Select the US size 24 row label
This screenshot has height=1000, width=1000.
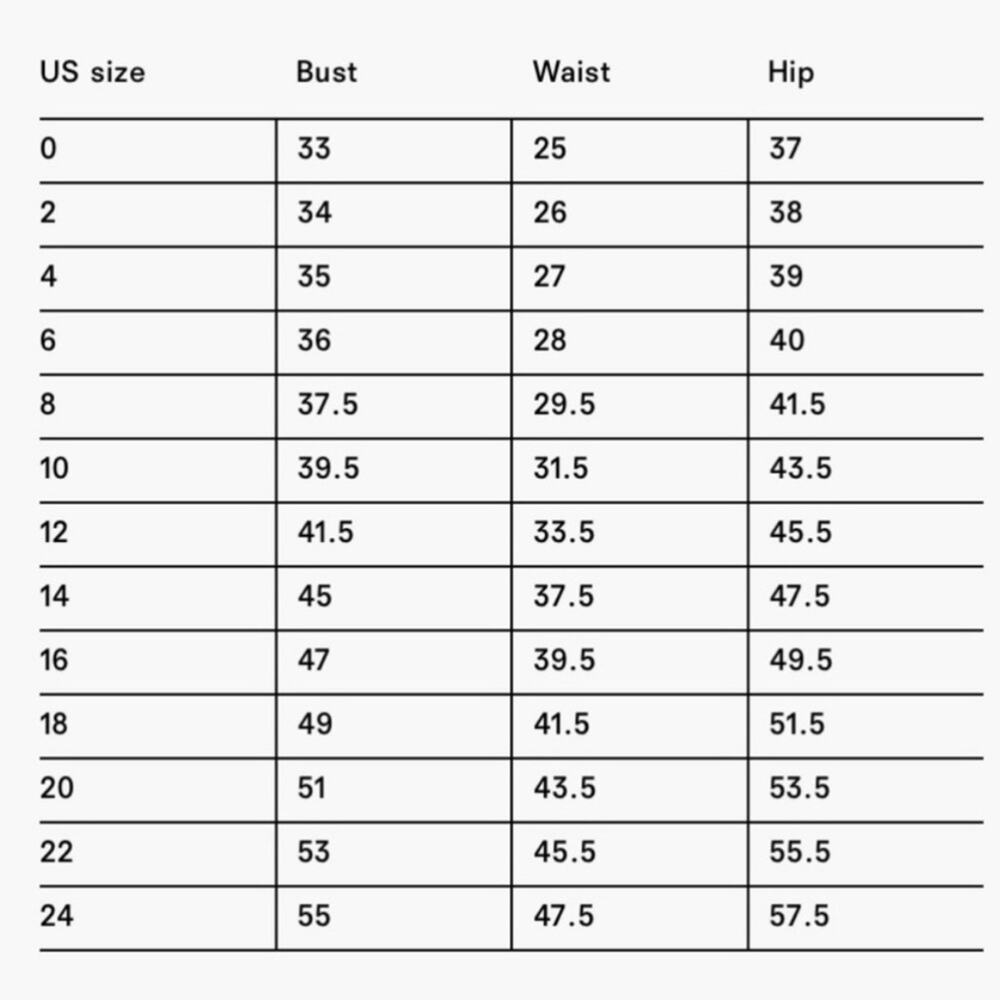coord(57,916)
